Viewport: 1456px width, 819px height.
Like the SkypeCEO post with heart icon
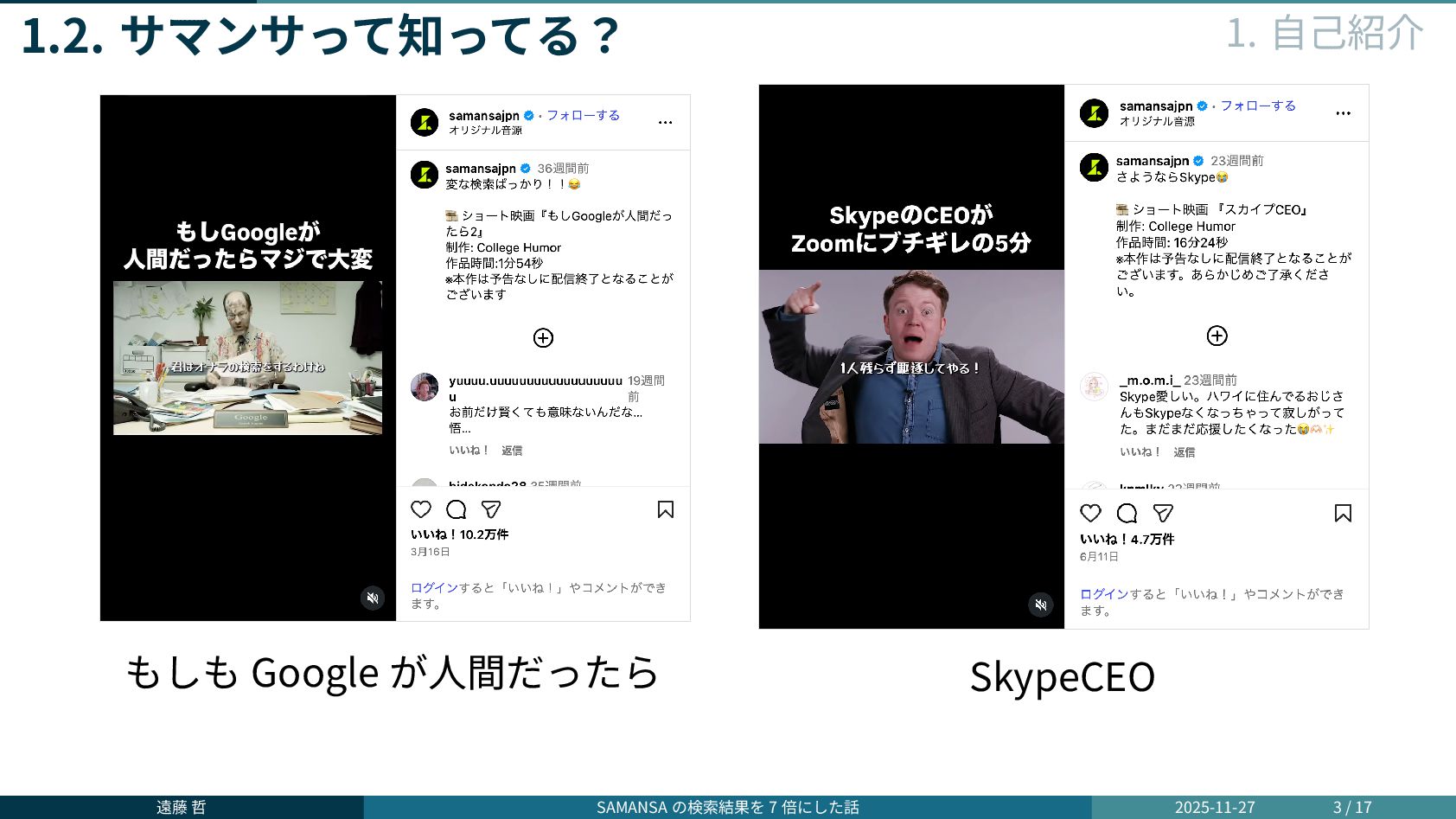pyautogui.click(x=1091, y=514)
